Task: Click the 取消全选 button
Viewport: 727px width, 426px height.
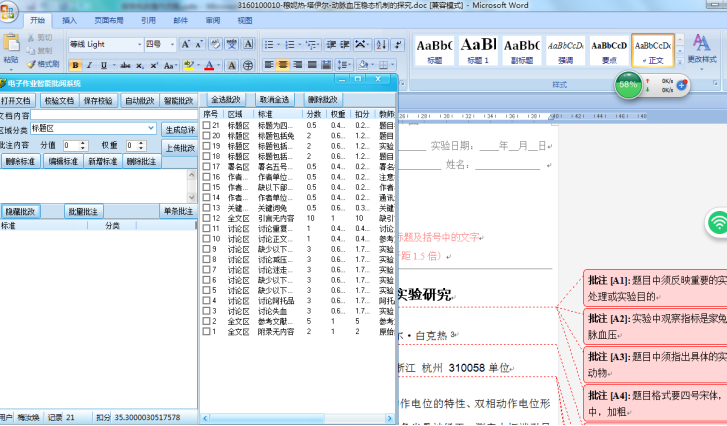Action: pos(274,100)
